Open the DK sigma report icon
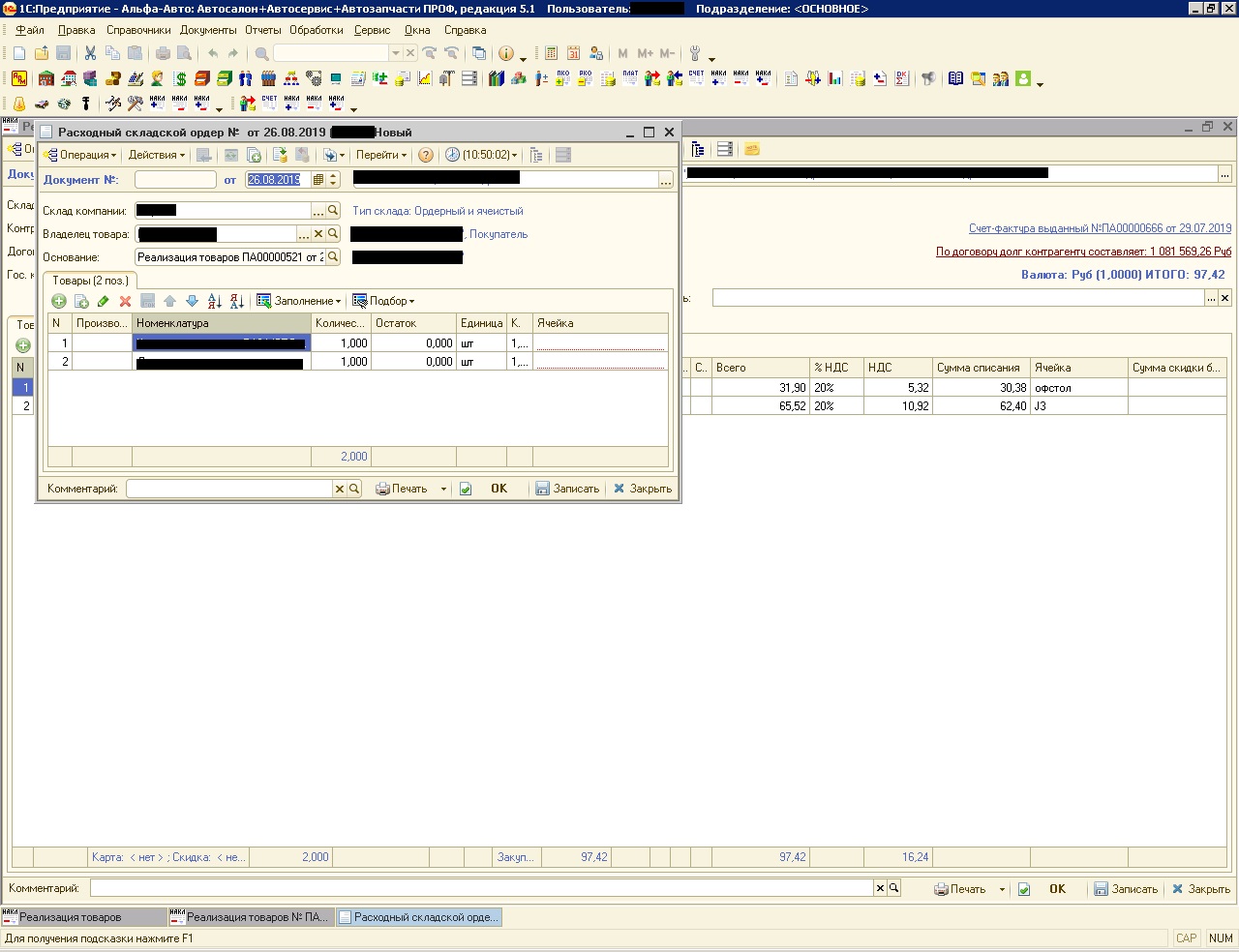1239x952 pixels. [902, 78]
